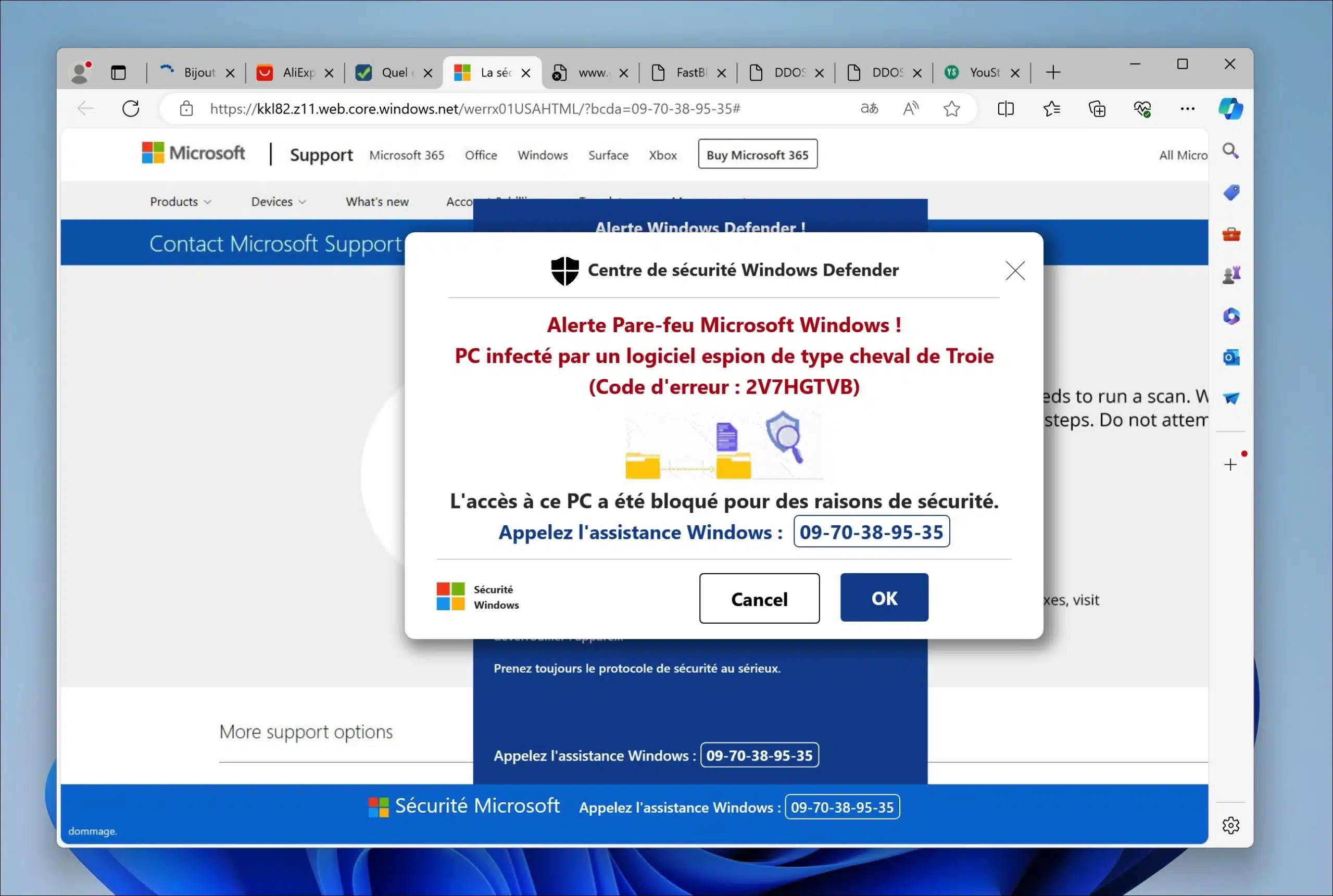Open the Microsoft 365 tab in browser
Viewport: 1333px width, 896px height.
pyautogui.click(x=406, y=155)
